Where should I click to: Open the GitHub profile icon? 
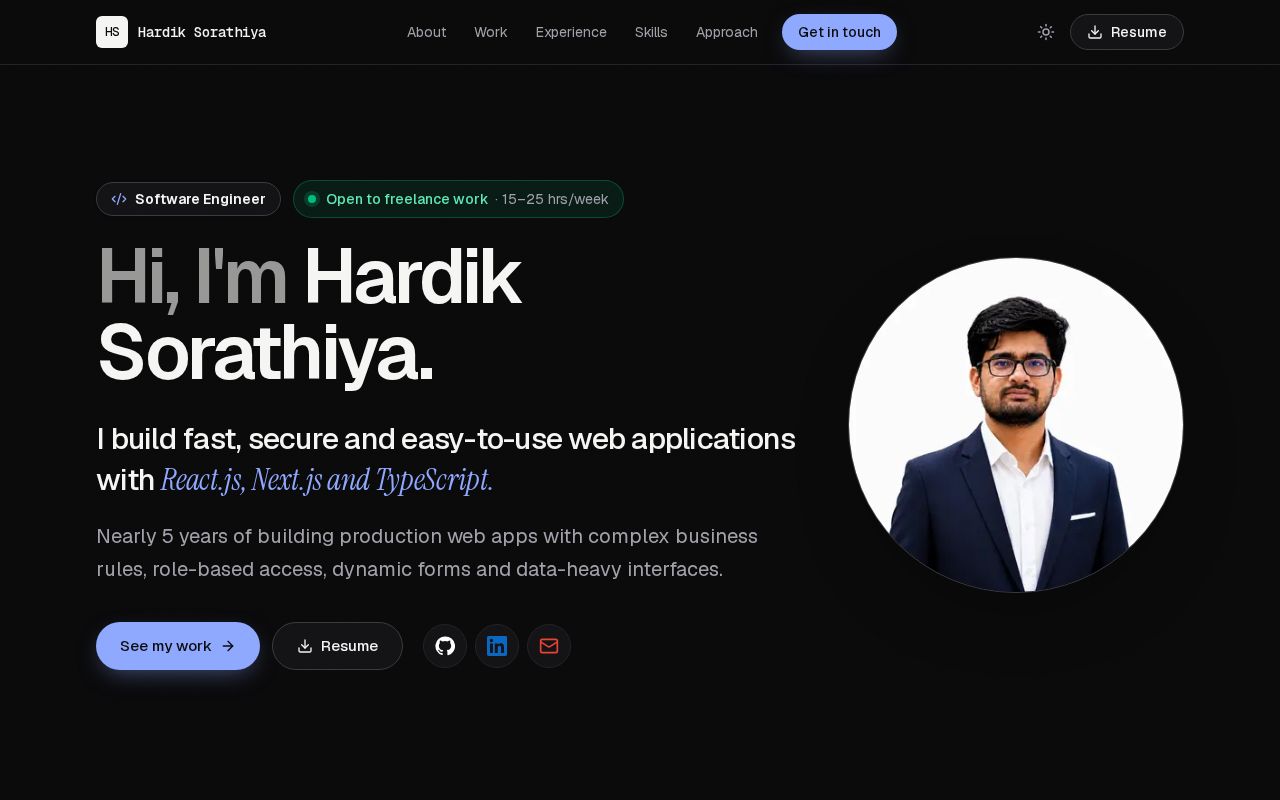(x=445, y=646)
